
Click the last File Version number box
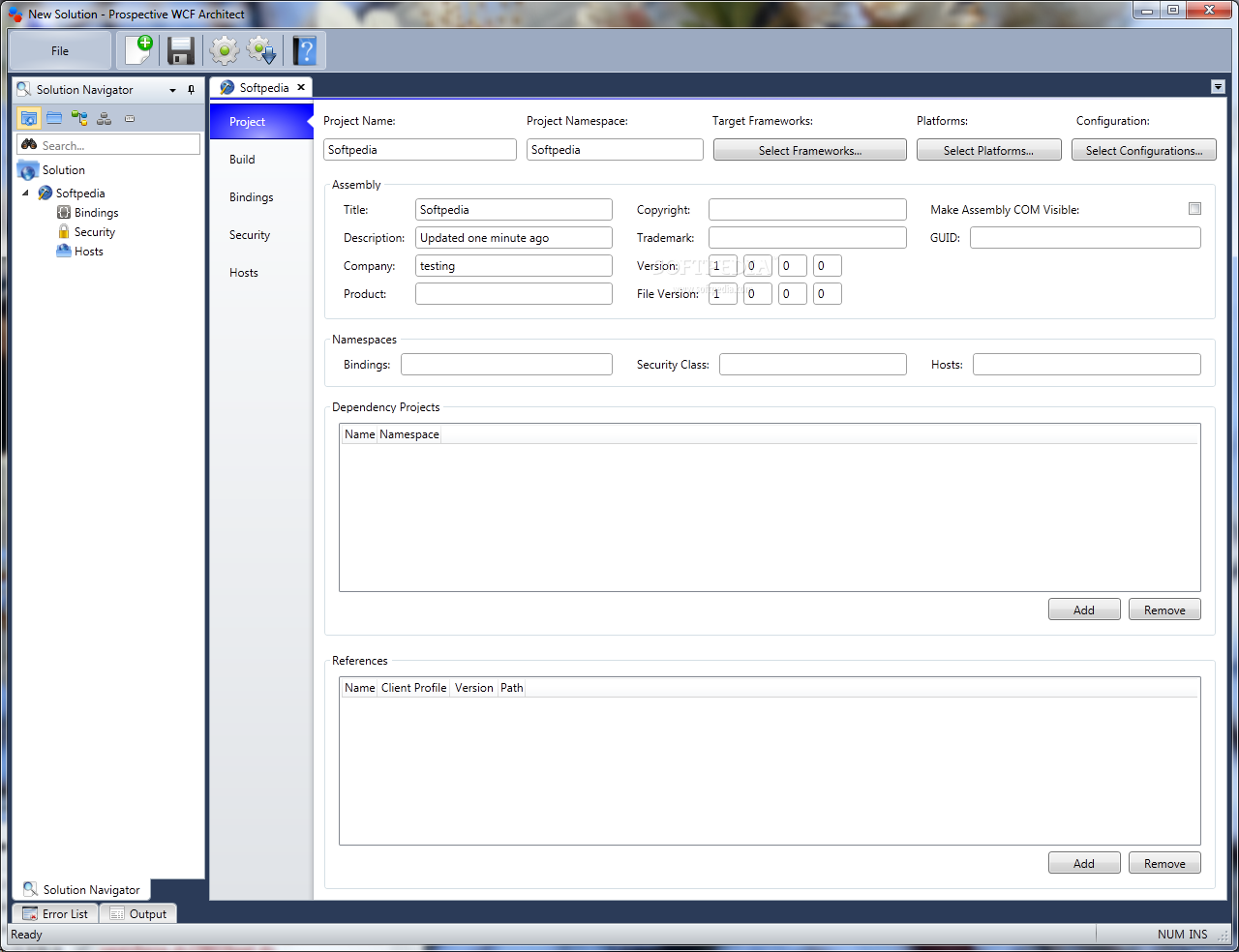(x=828, y=294)
